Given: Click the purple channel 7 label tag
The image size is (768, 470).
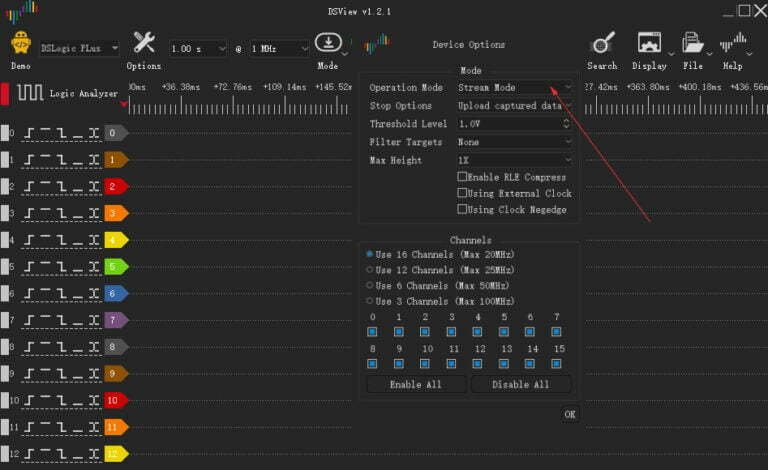Looking at the screenshot, I should [x=116, y=320].
